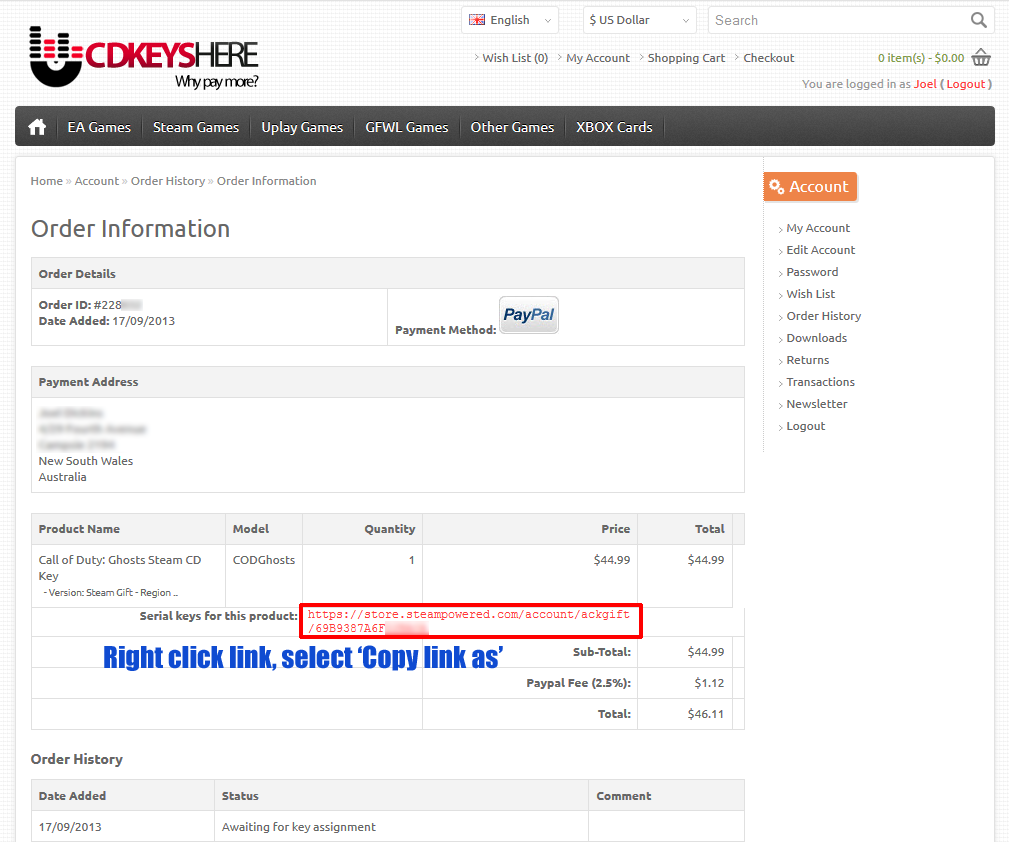
Task: Click the Australia address line
Action: click(62, 477)
